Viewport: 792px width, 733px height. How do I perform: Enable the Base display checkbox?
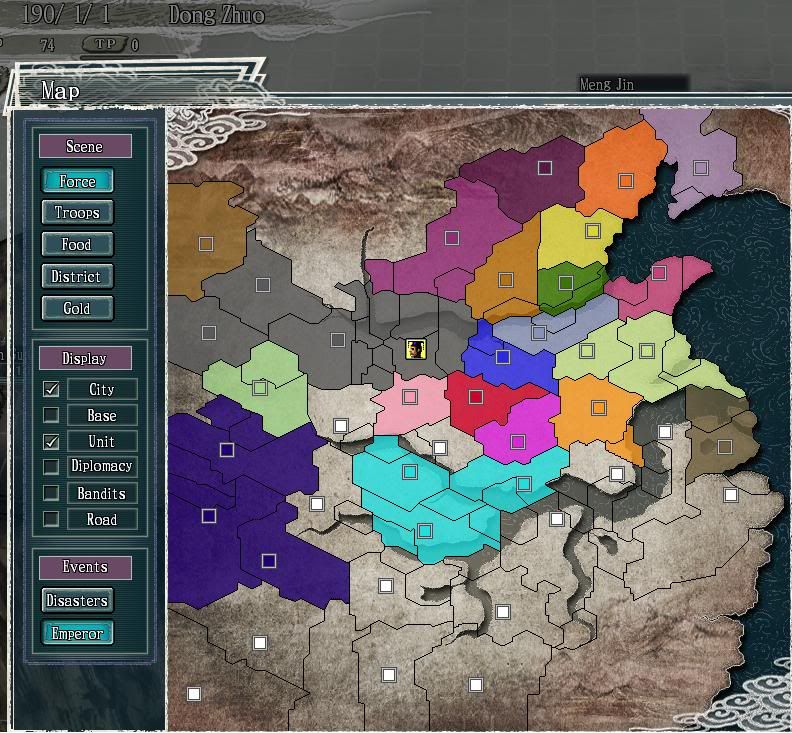(51, 415)
